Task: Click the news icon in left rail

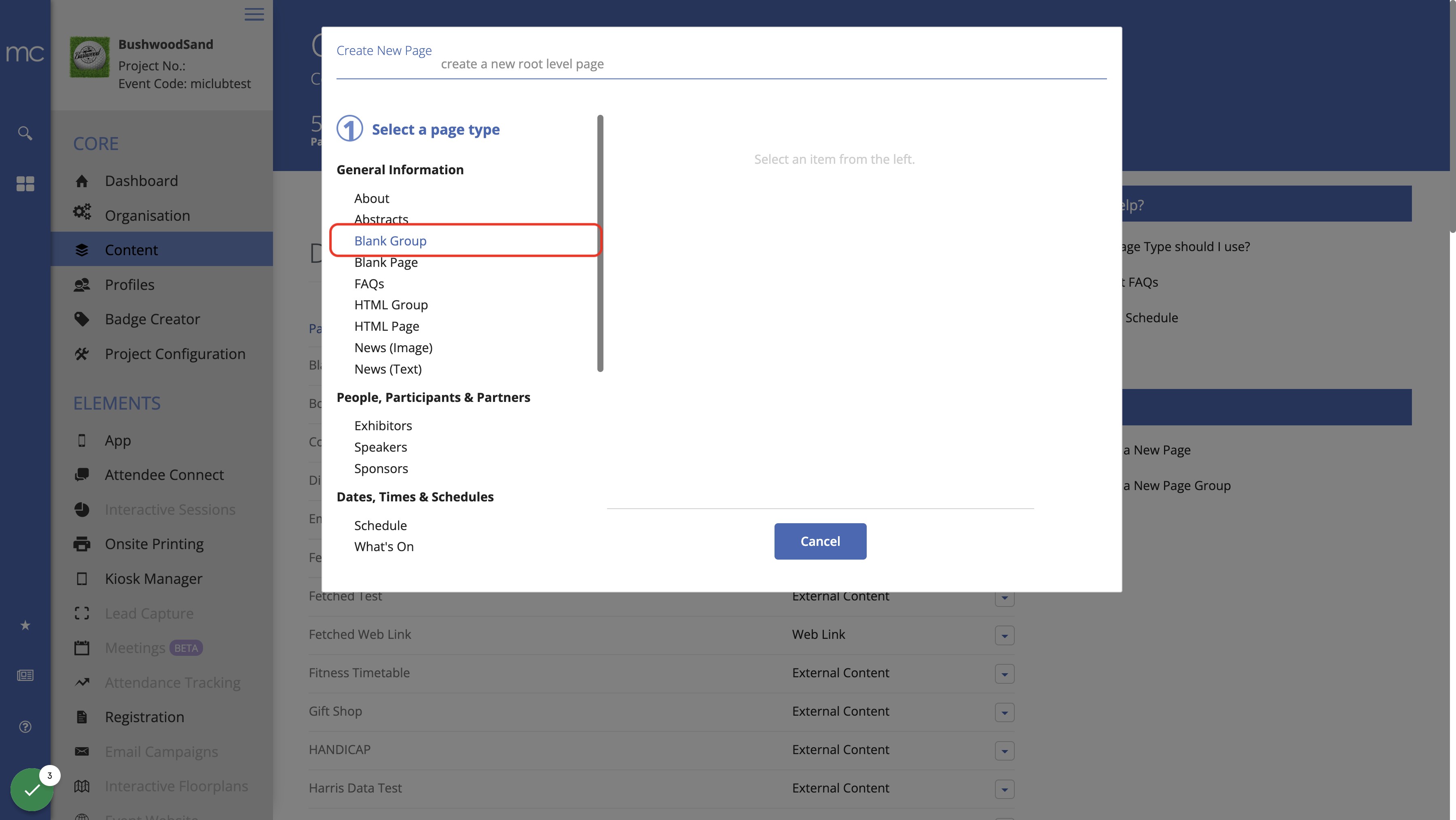Action: [25, 675]
